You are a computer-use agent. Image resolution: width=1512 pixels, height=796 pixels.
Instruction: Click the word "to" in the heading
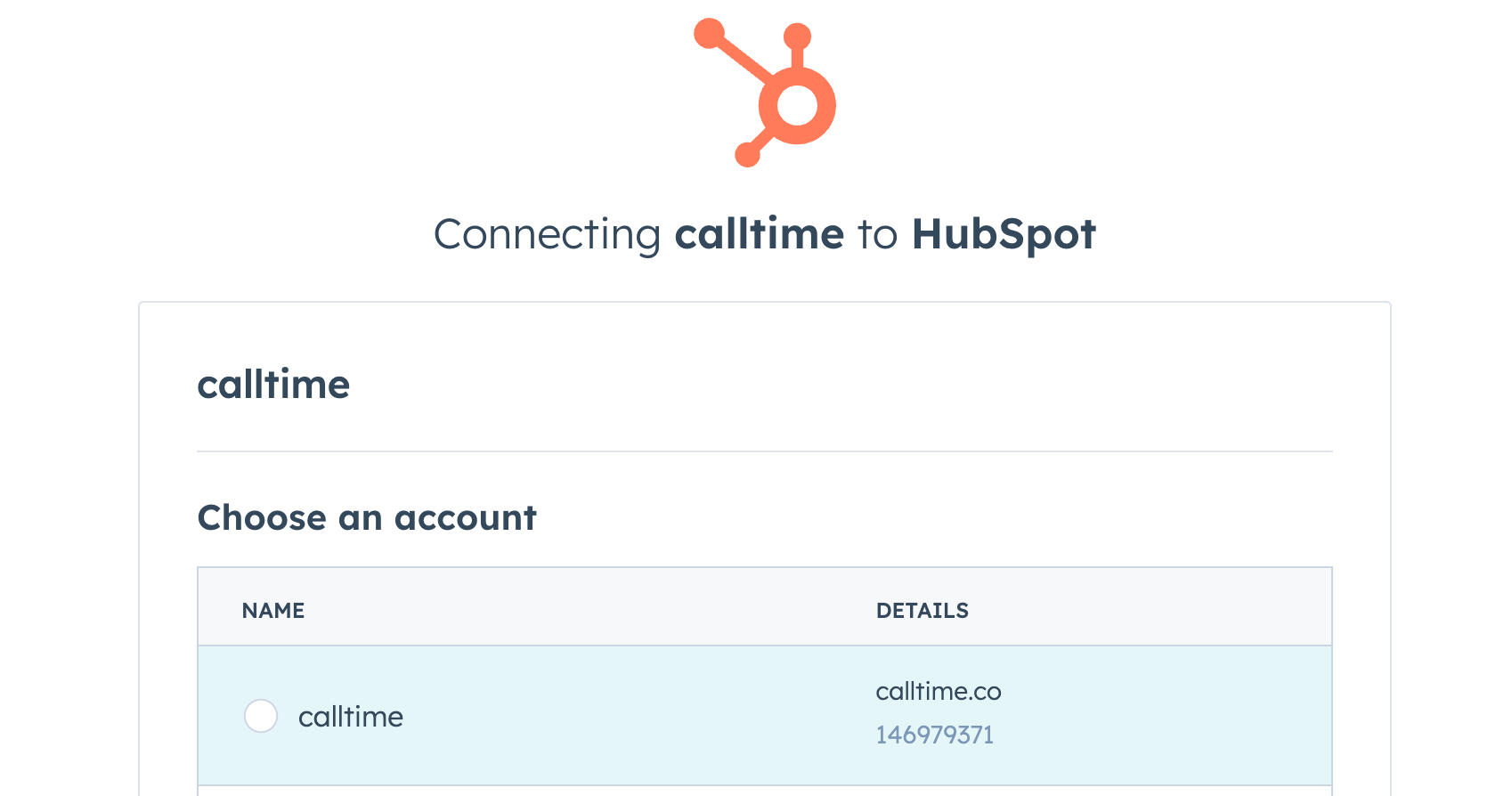[x=877, y=235]
